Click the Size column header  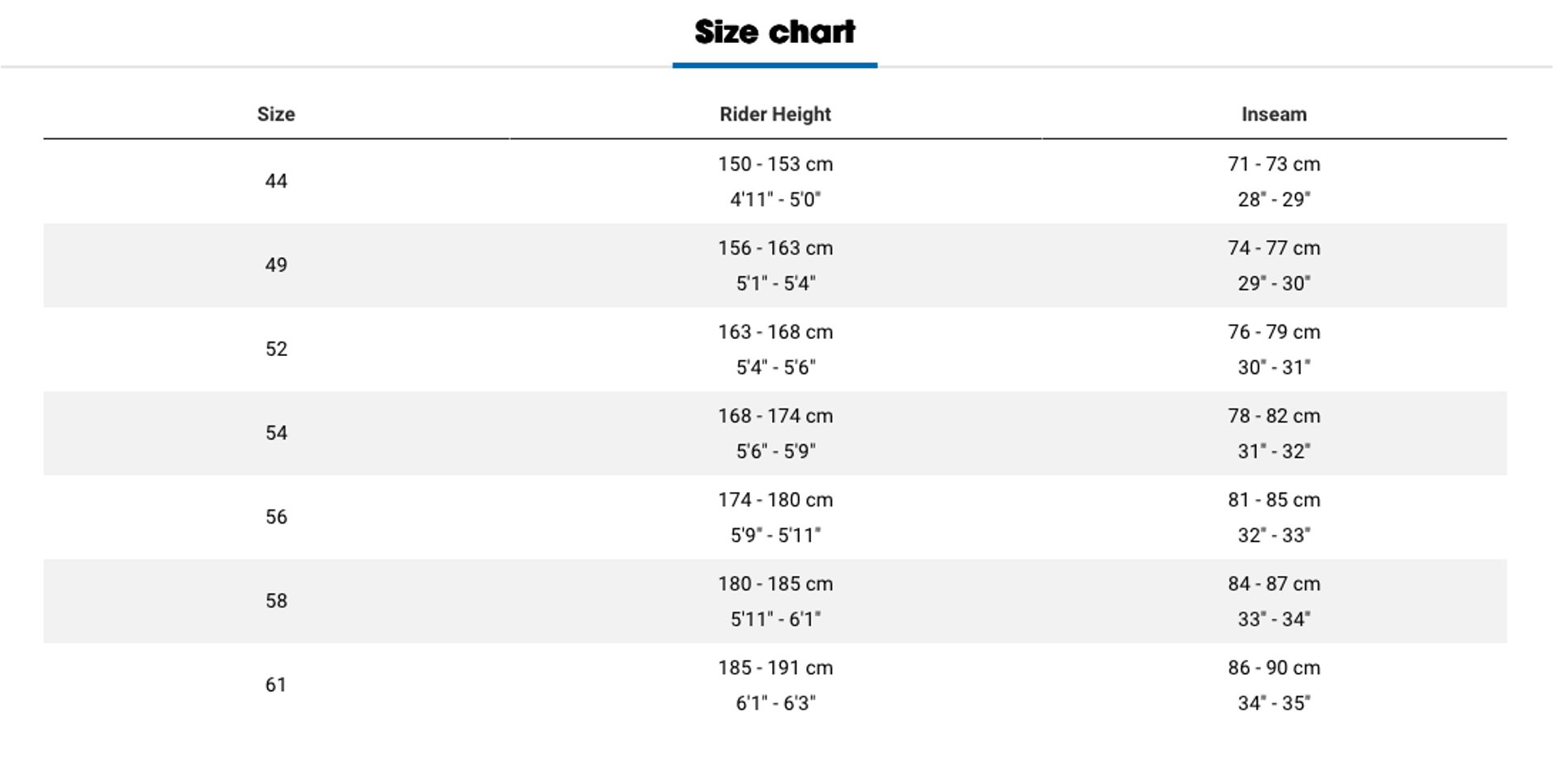(276, 114)
